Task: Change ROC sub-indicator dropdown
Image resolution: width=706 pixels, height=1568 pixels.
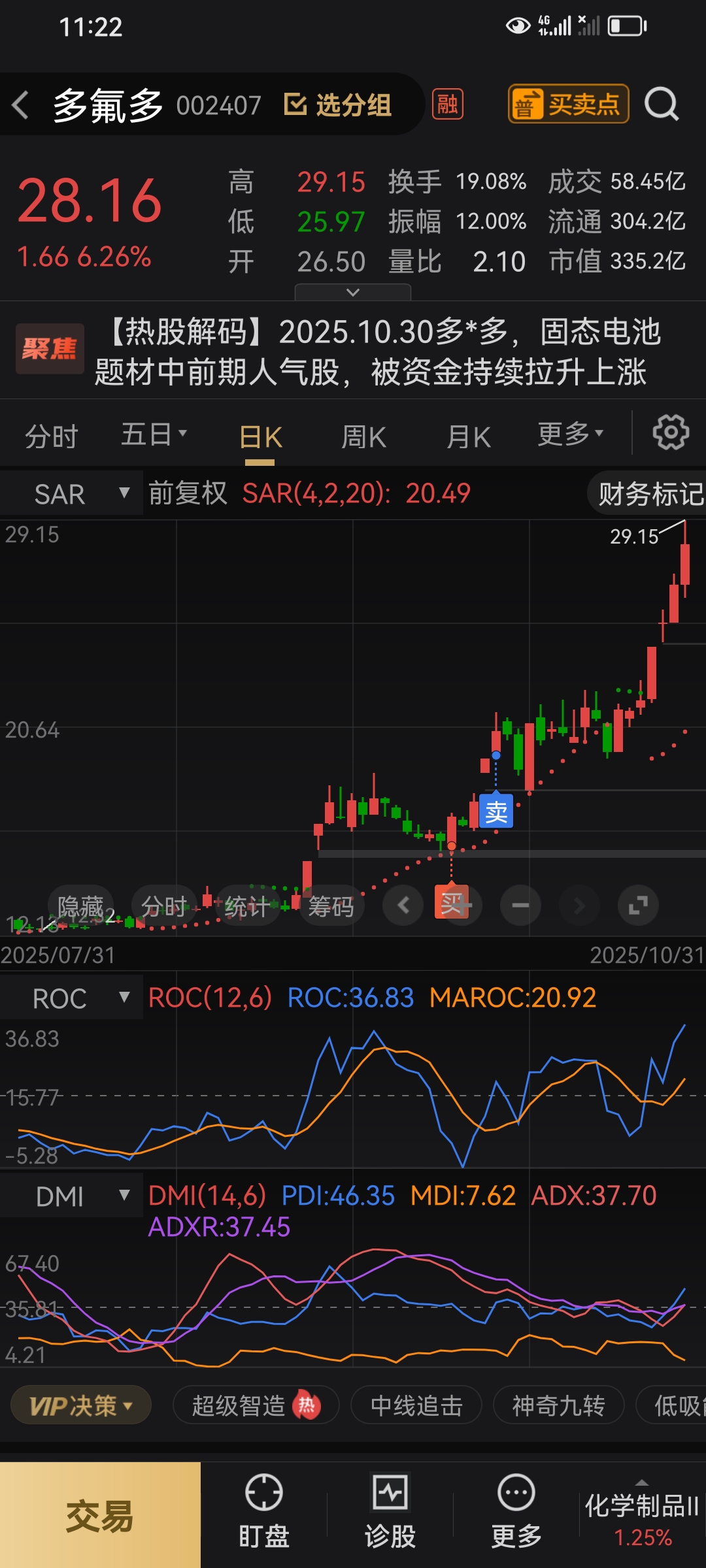Action: click(72, 998)
